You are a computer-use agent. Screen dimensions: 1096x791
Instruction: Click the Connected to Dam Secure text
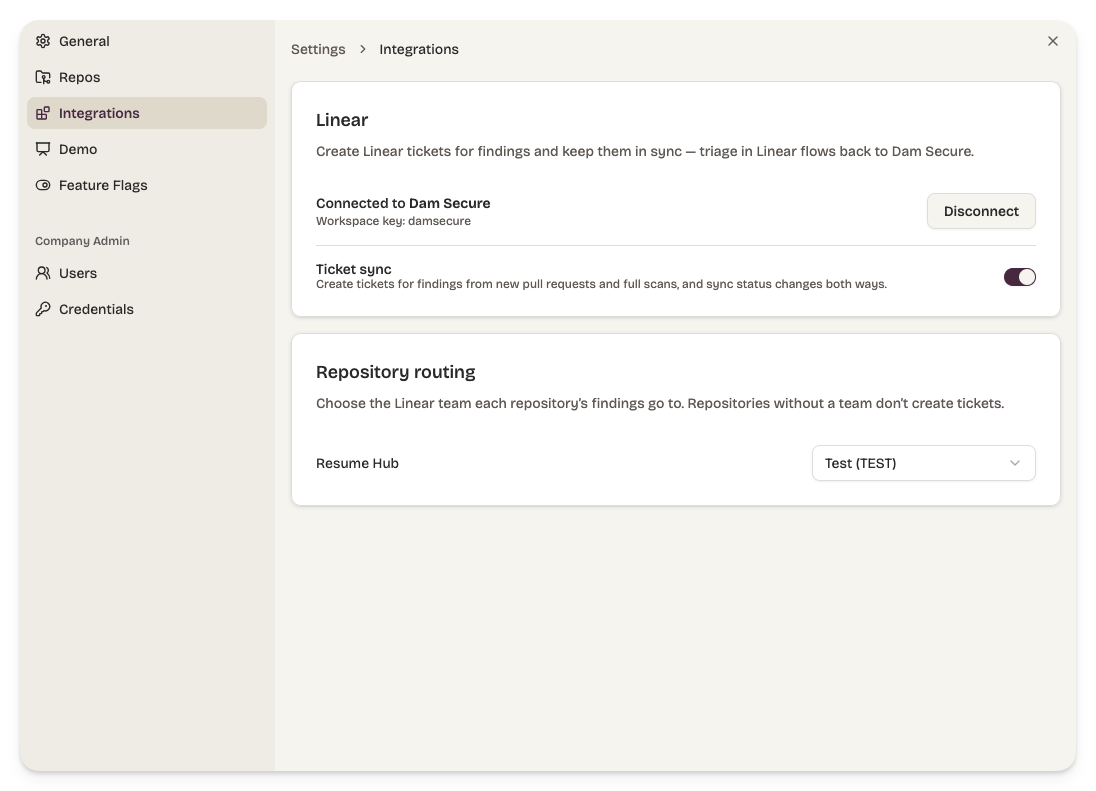403,203
